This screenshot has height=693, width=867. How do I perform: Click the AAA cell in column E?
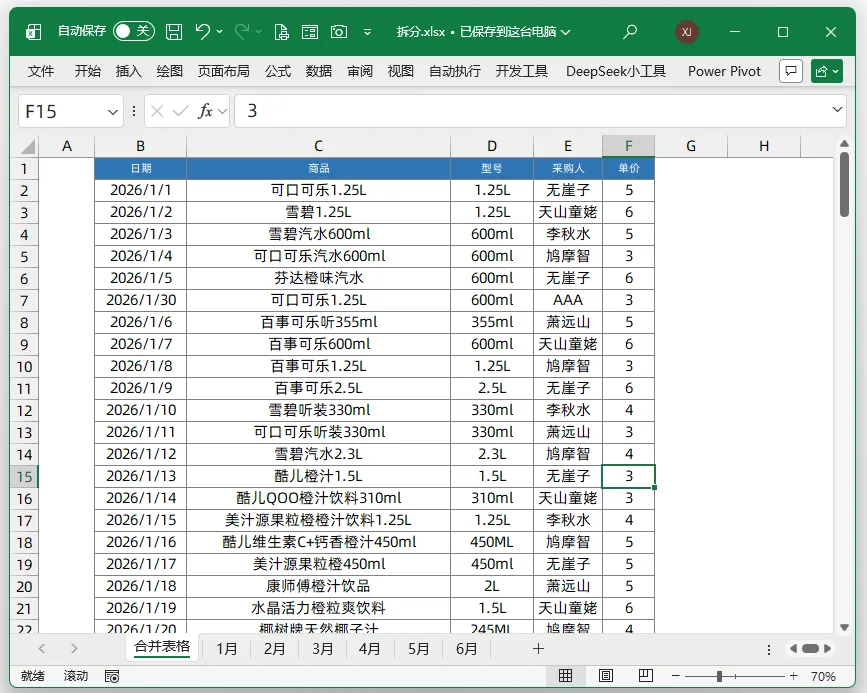(x=568, y=300)
